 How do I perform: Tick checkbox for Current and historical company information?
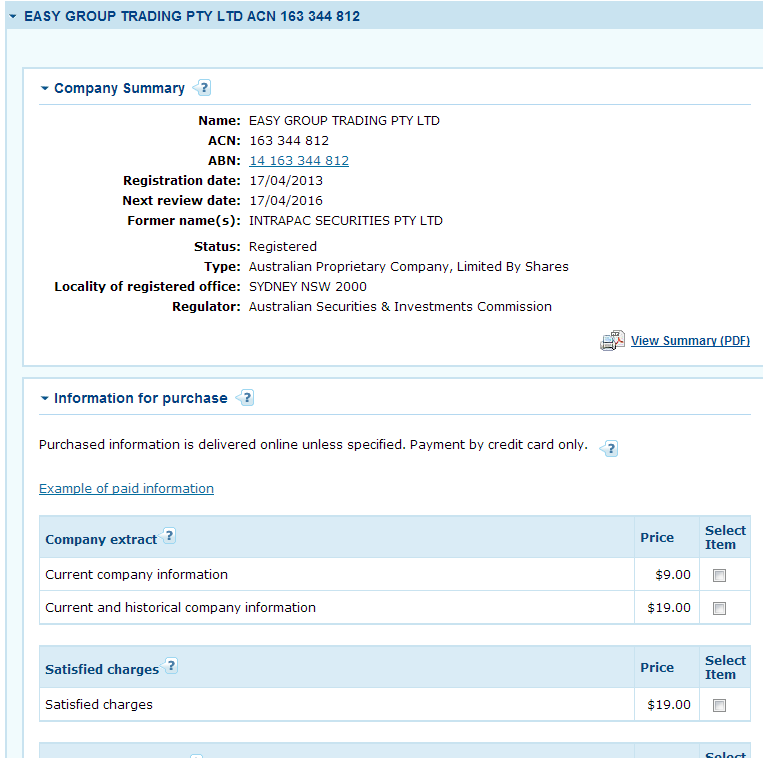[719, 608]
